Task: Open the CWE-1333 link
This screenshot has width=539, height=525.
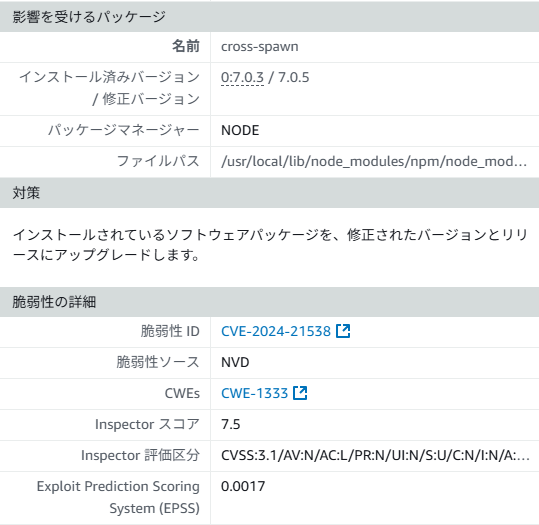Action: (x=254, y=393)
